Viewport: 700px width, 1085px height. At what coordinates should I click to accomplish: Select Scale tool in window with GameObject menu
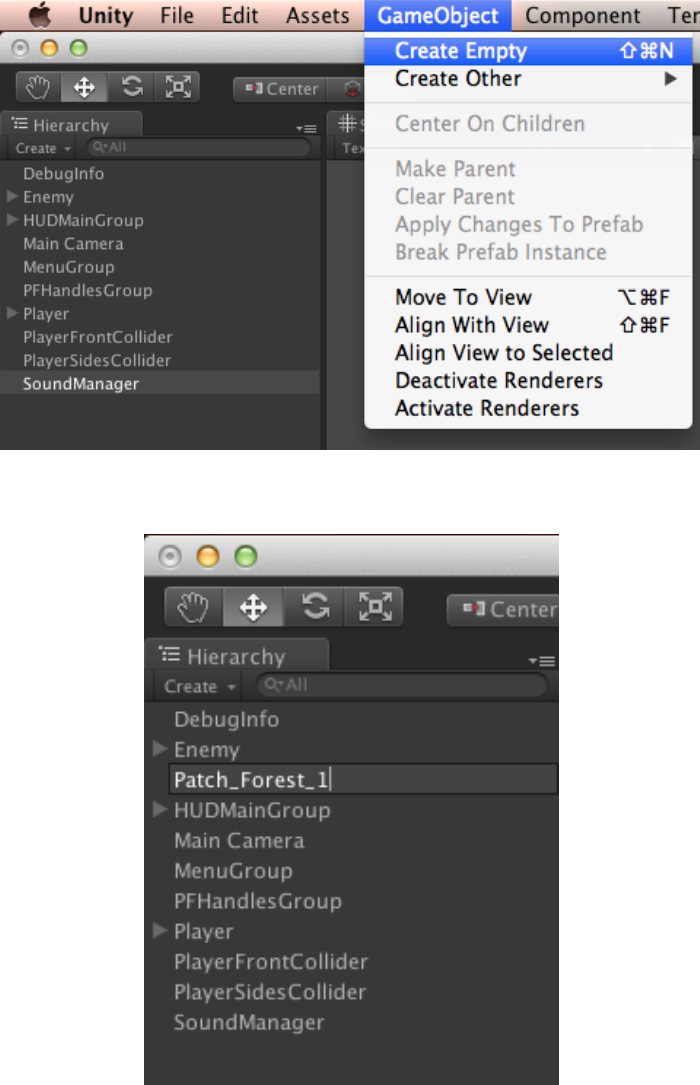pyautogui.click(x=178, y=87)
